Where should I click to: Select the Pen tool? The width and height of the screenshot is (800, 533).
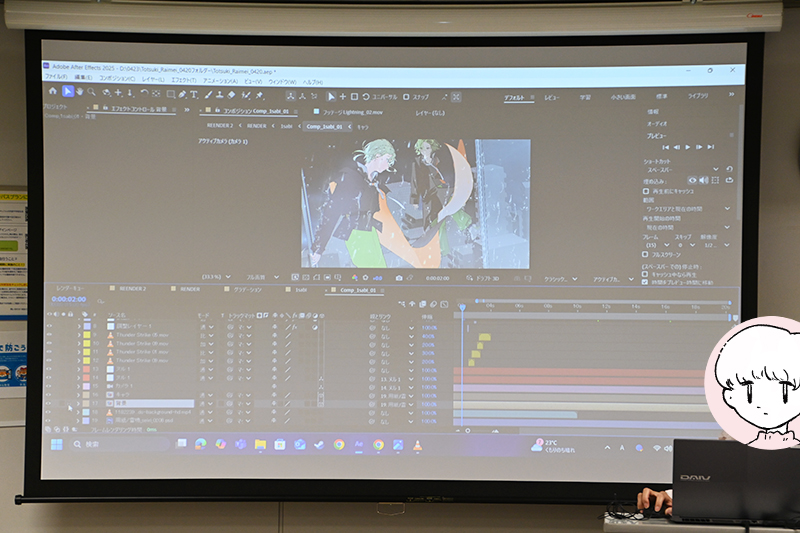coord(183,94)
